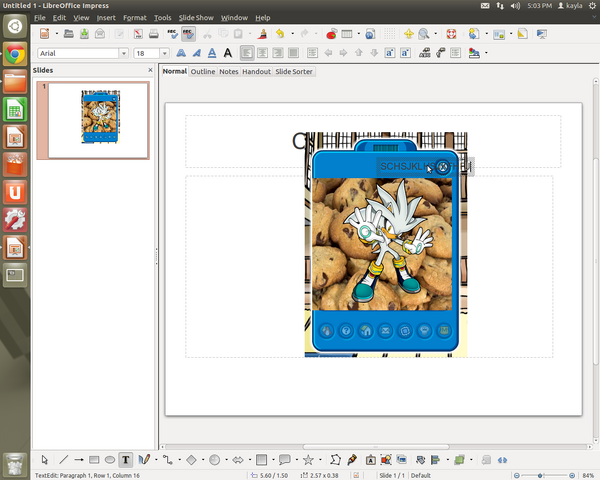
Task: Insert a Stars shape
Action: coord(308,460)
